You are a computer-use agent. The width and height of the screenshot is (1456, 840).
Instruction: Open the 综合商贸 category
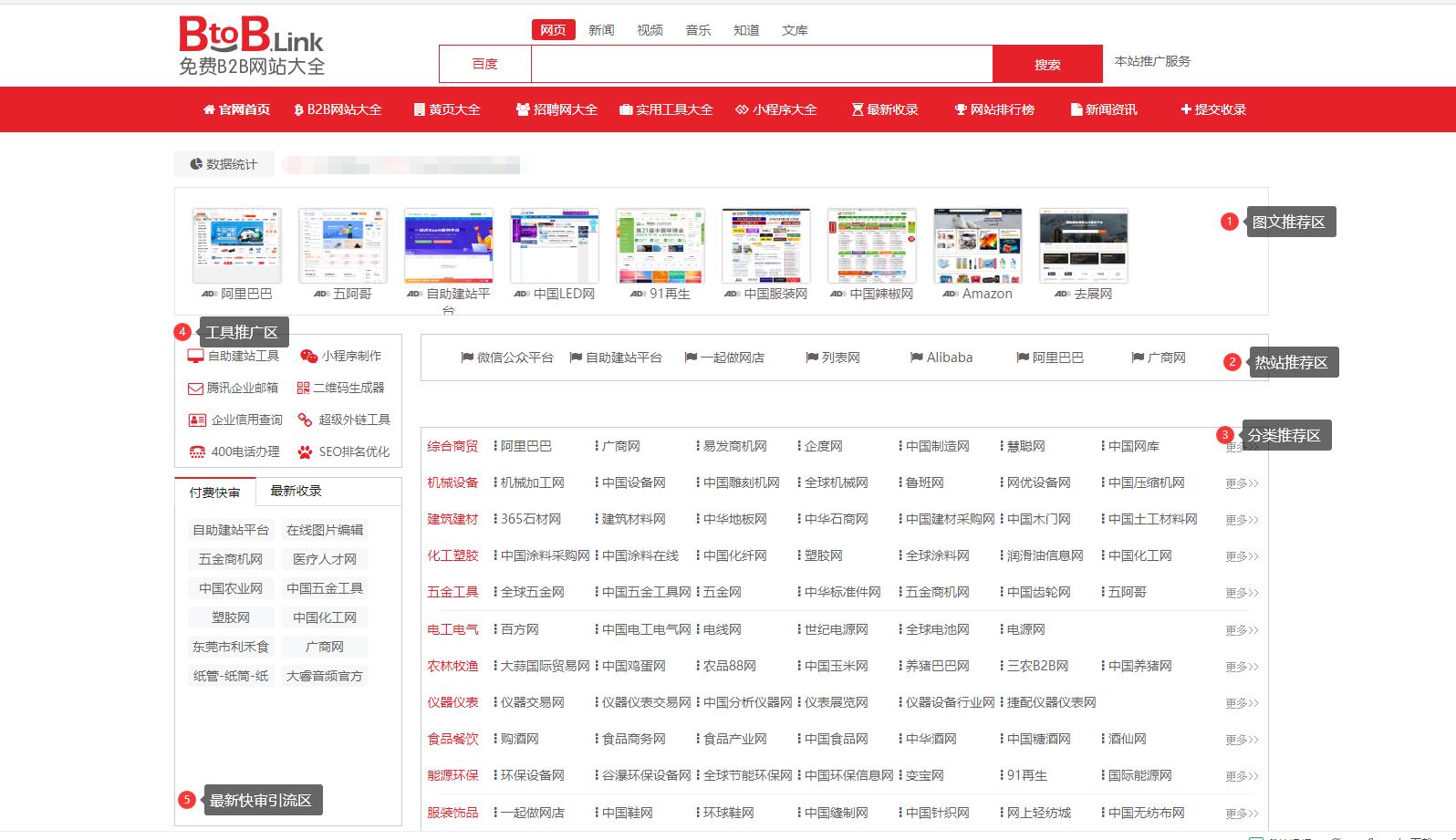452,446
